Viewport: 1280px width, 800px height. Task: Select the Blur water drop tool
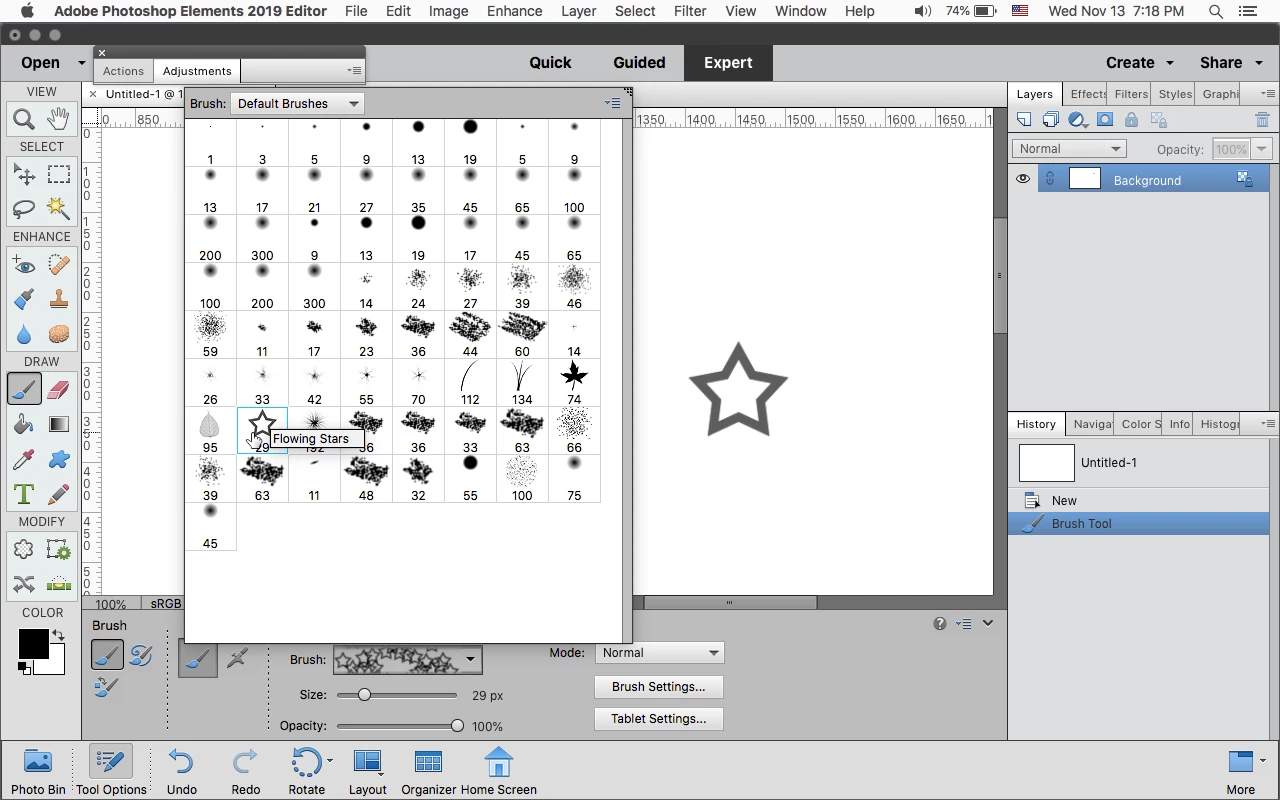tap(24, 333)
